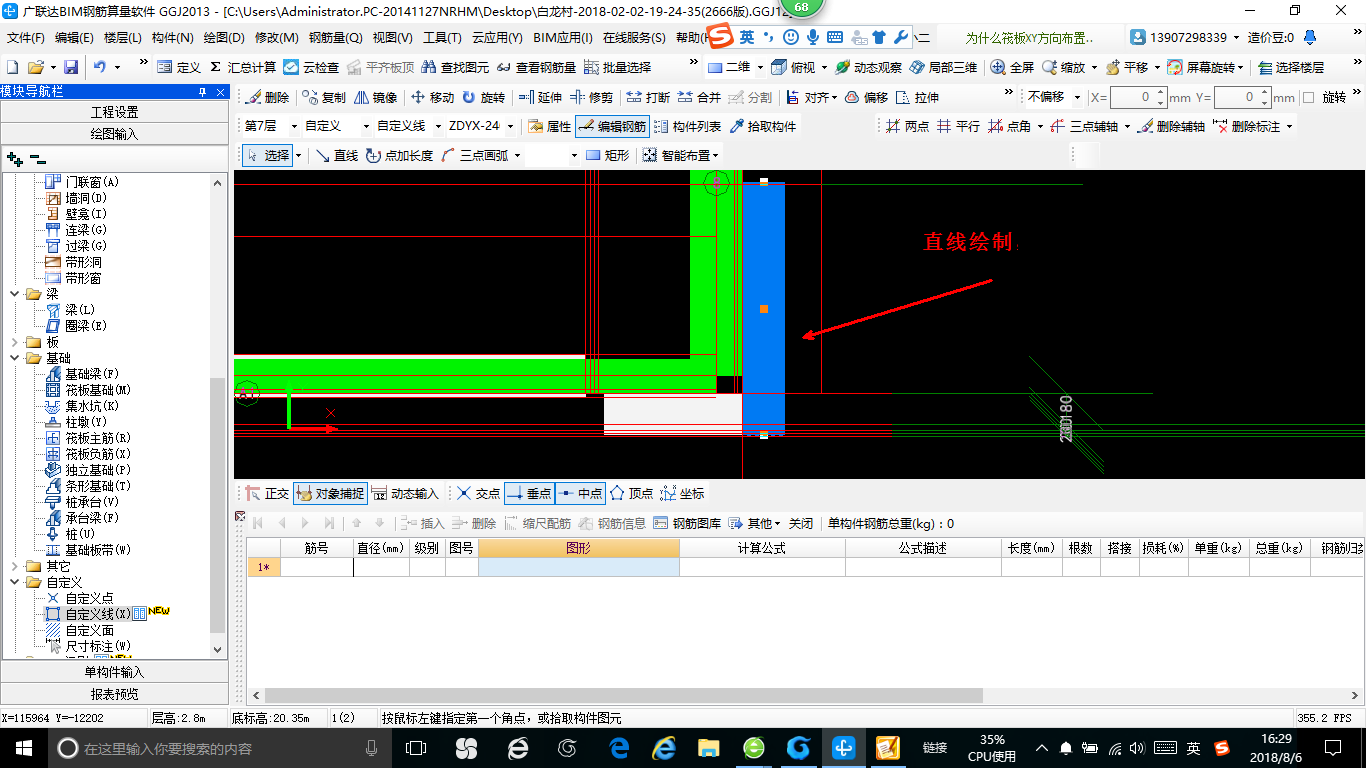Open the 云应用(Y) menu
This screenshot has height=768, width=1366.
click(497, 38)
